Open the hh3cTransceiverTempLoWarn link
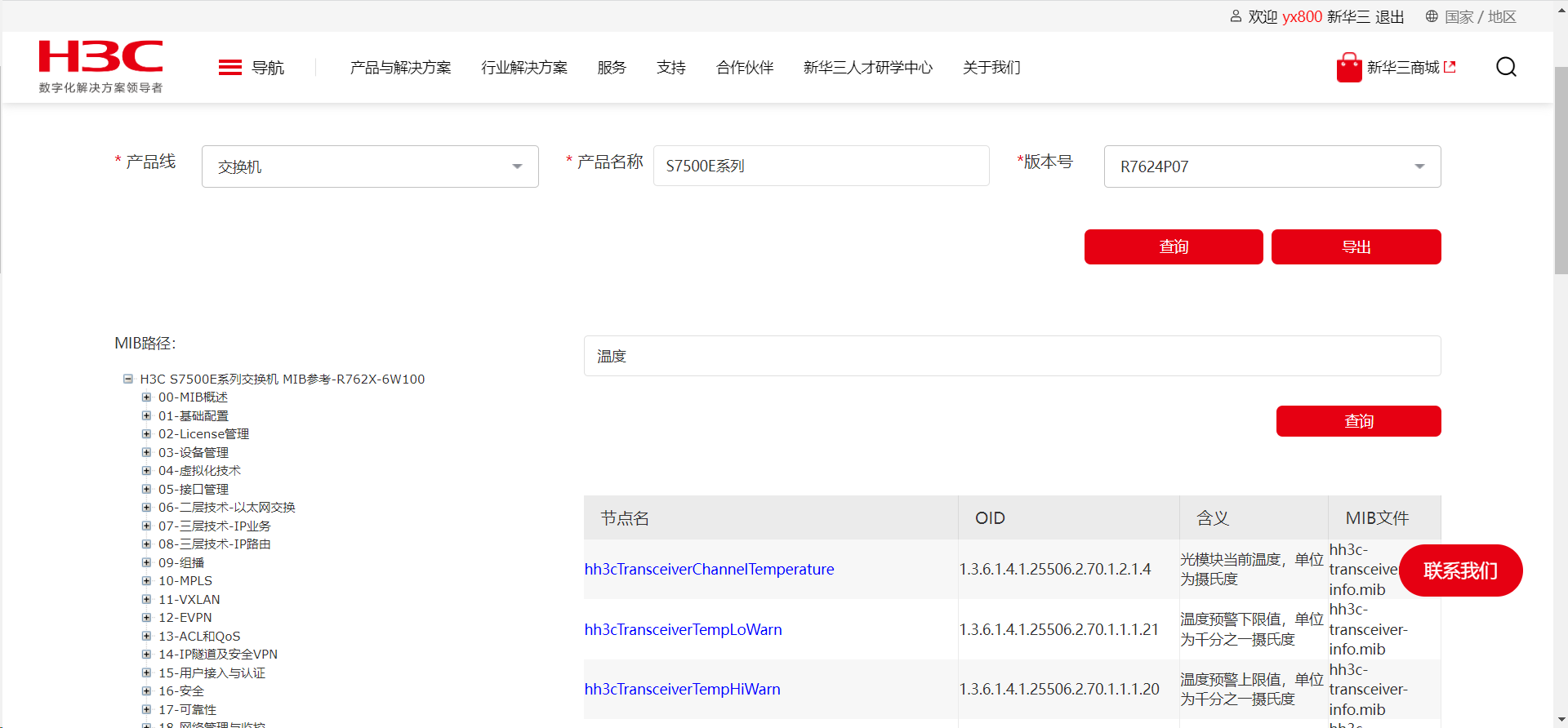Screen dimensions: 1568x728 click(684, 630)
